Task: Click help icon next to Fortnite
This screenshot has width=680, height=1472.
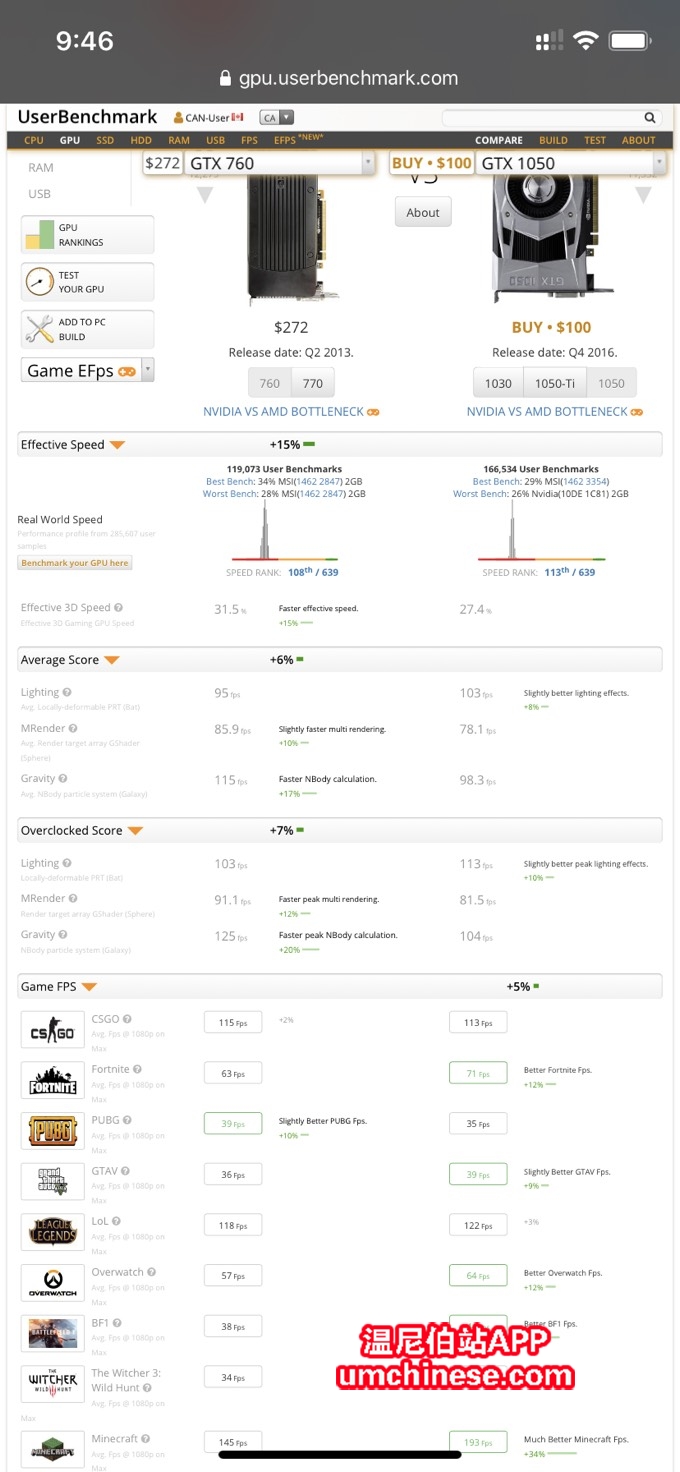Action: pyautogui.click(x=137, y=1069)
